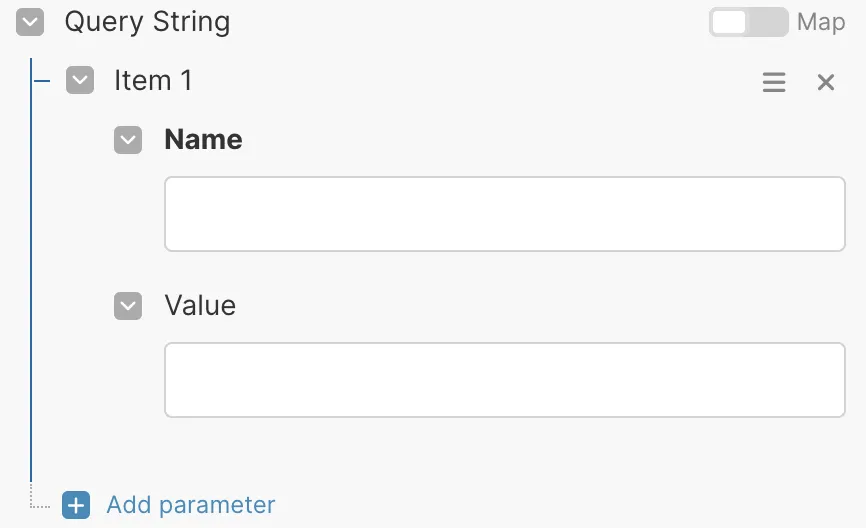Image resolution: width=866 pixels, height=528 pixels.
Task: Click the blue plus icon to add parameter
Action: (76, 505)
